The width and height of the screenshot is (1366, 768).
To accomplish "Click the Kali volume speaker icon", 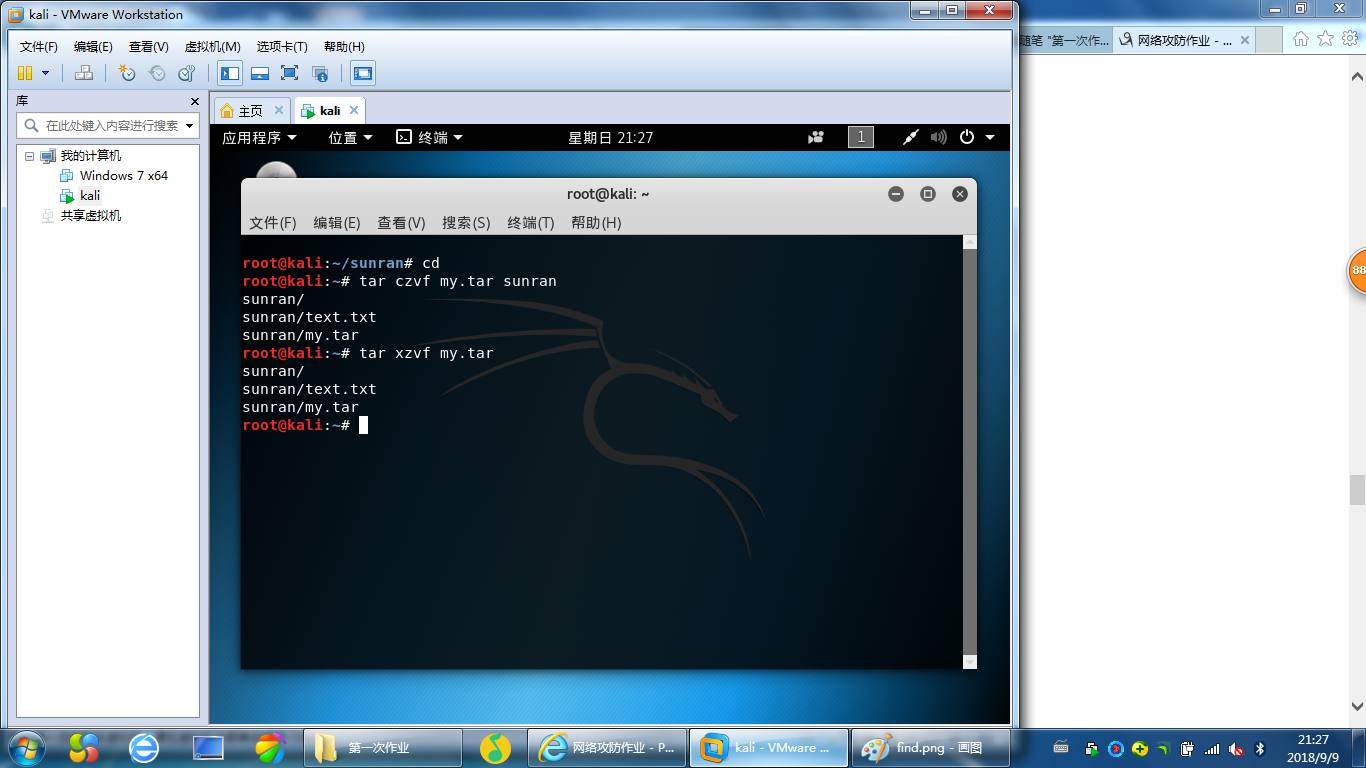I will pyautogui.click(x=938, y=137).
